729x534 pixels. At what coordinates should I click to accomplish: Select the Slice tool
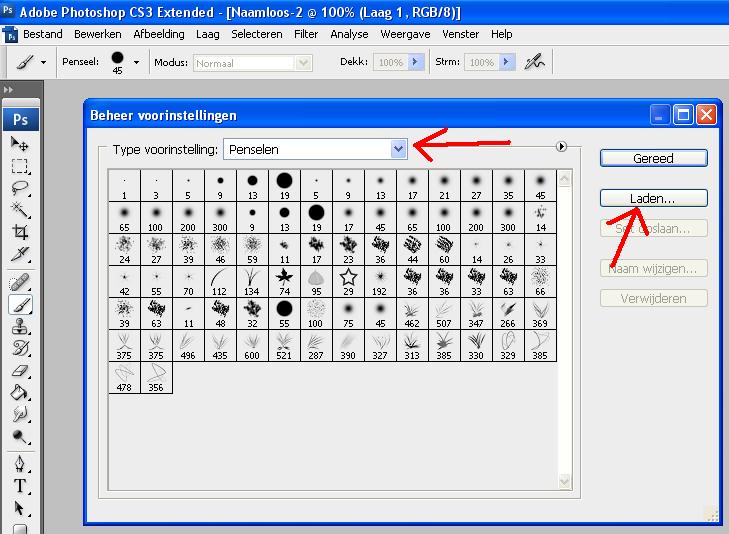tap(20, 254)
